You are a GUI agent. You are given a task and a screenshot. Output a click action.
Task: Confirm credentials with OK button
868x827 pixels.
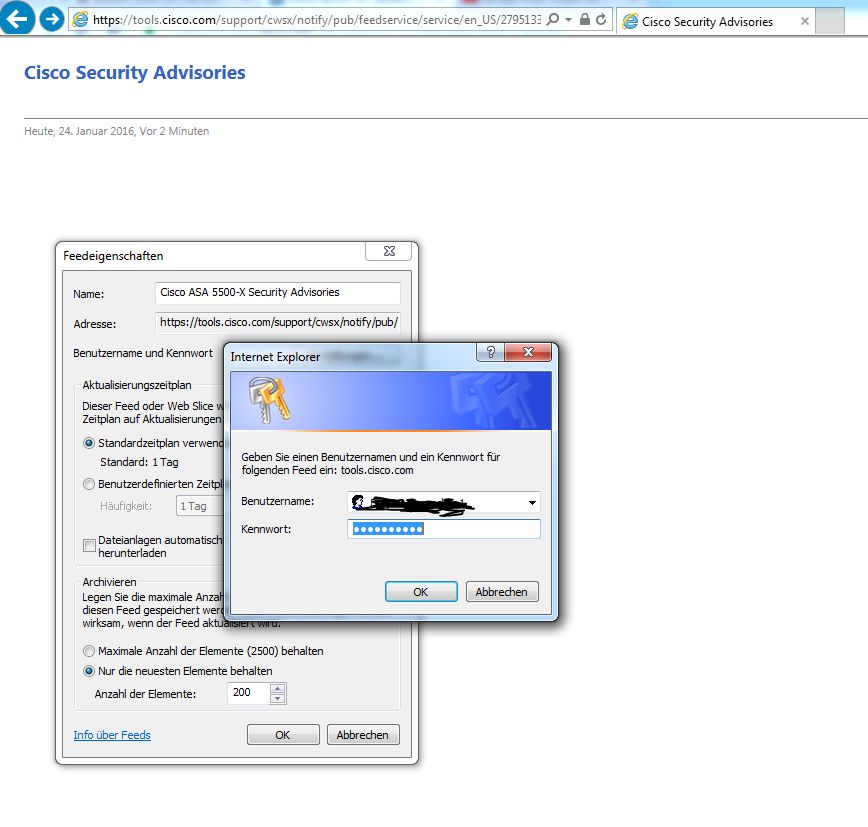tap(421, 592)
